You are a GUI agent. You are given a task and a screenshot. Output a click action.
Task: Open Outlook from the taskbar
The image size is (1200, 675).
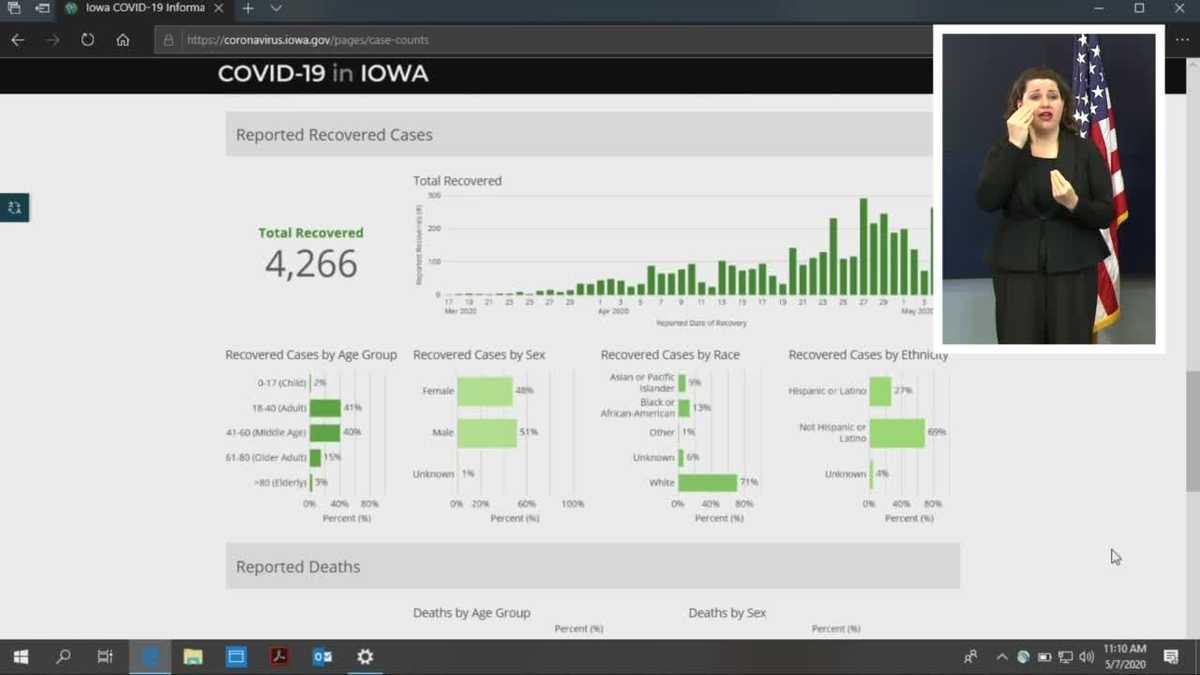point(322,656)
